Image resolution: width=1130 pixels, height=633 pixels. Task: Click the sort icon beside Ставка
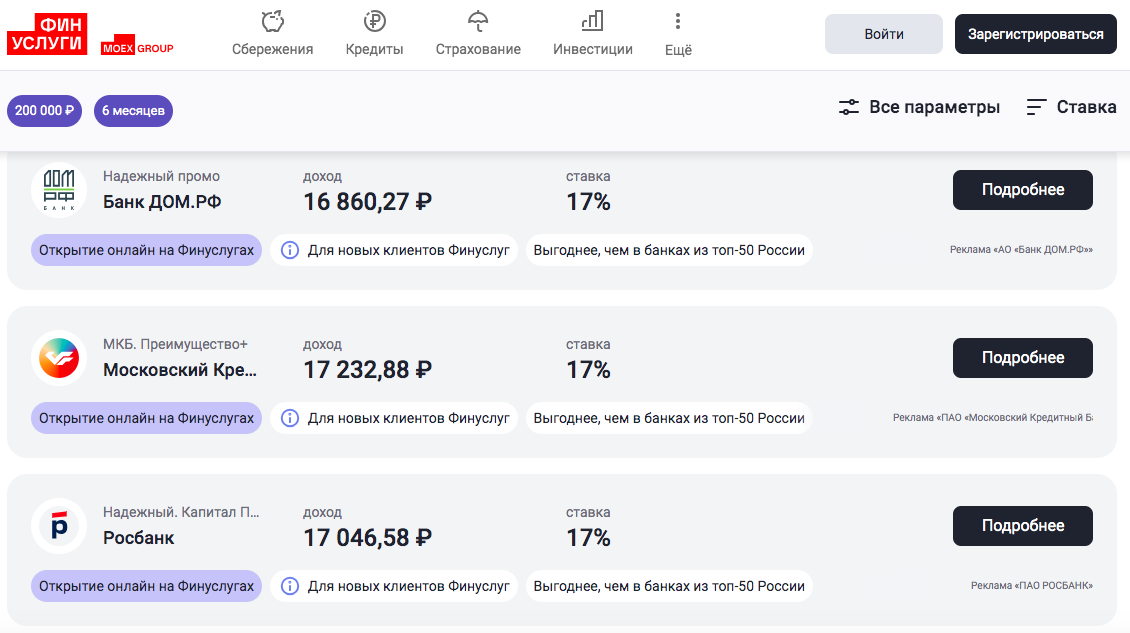point(1036,107)
